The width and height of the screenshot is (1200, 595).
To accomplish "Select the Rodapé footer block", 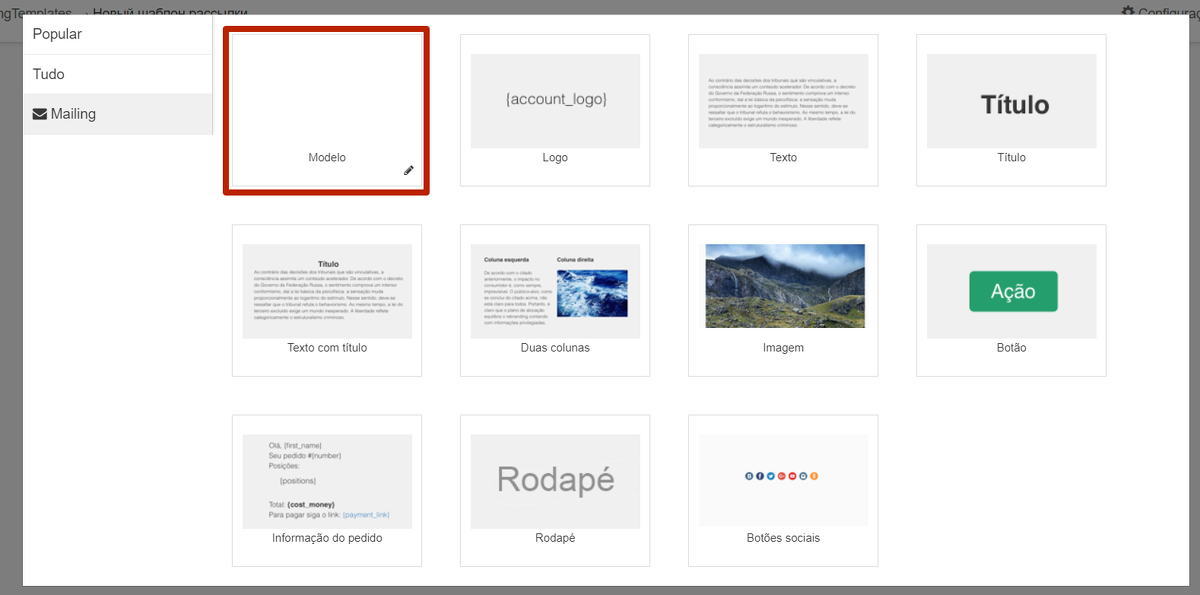I will (x=555, y=490).
